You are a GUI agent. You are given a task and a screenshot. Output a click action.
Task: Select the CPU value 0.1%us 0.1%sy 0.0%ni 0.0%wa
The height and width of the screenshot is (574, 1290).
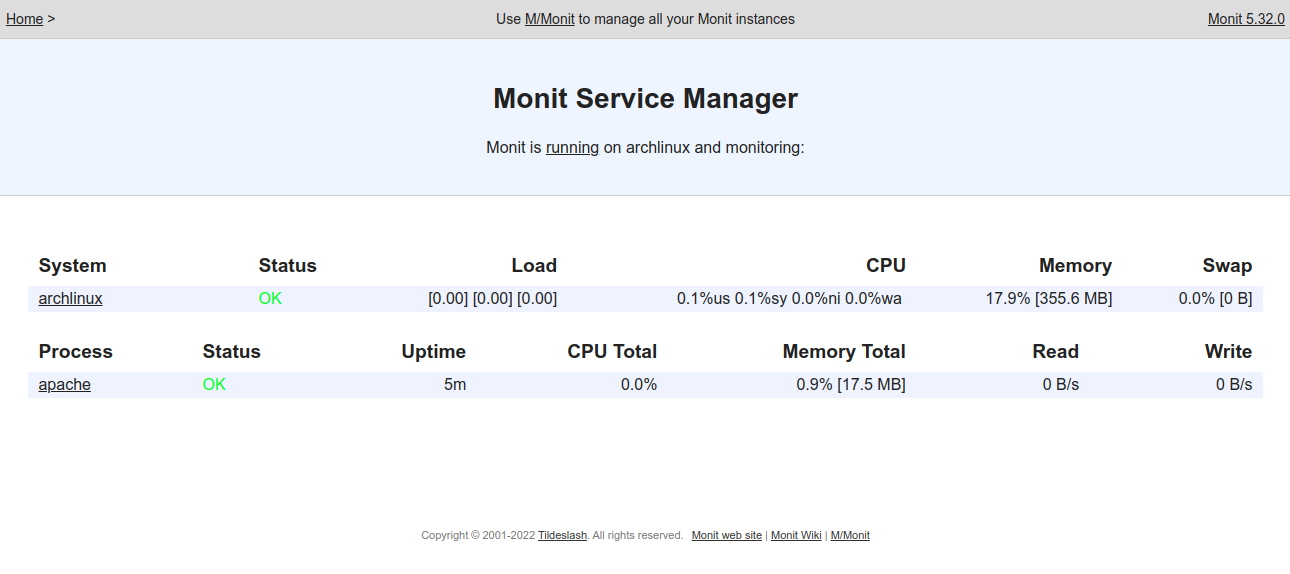click(789, 298)
